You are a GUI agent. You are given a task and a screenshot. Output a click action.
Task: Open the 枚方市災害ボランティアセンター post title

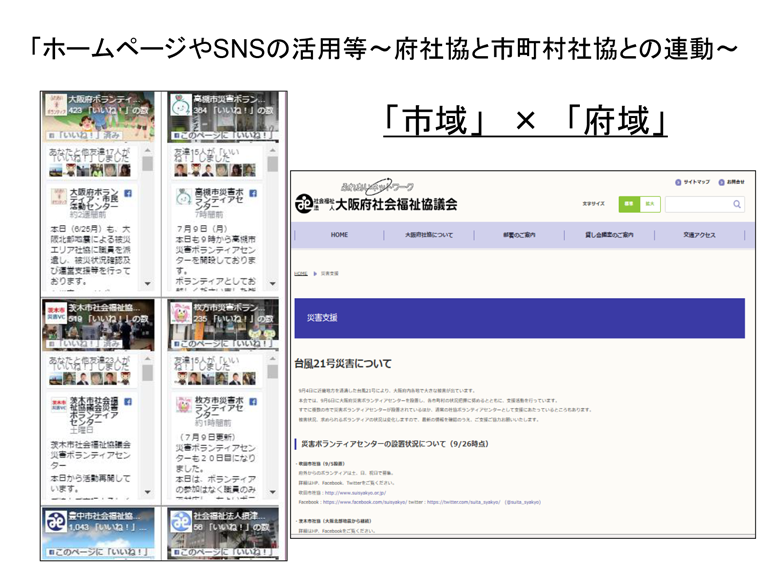[219, 408]
